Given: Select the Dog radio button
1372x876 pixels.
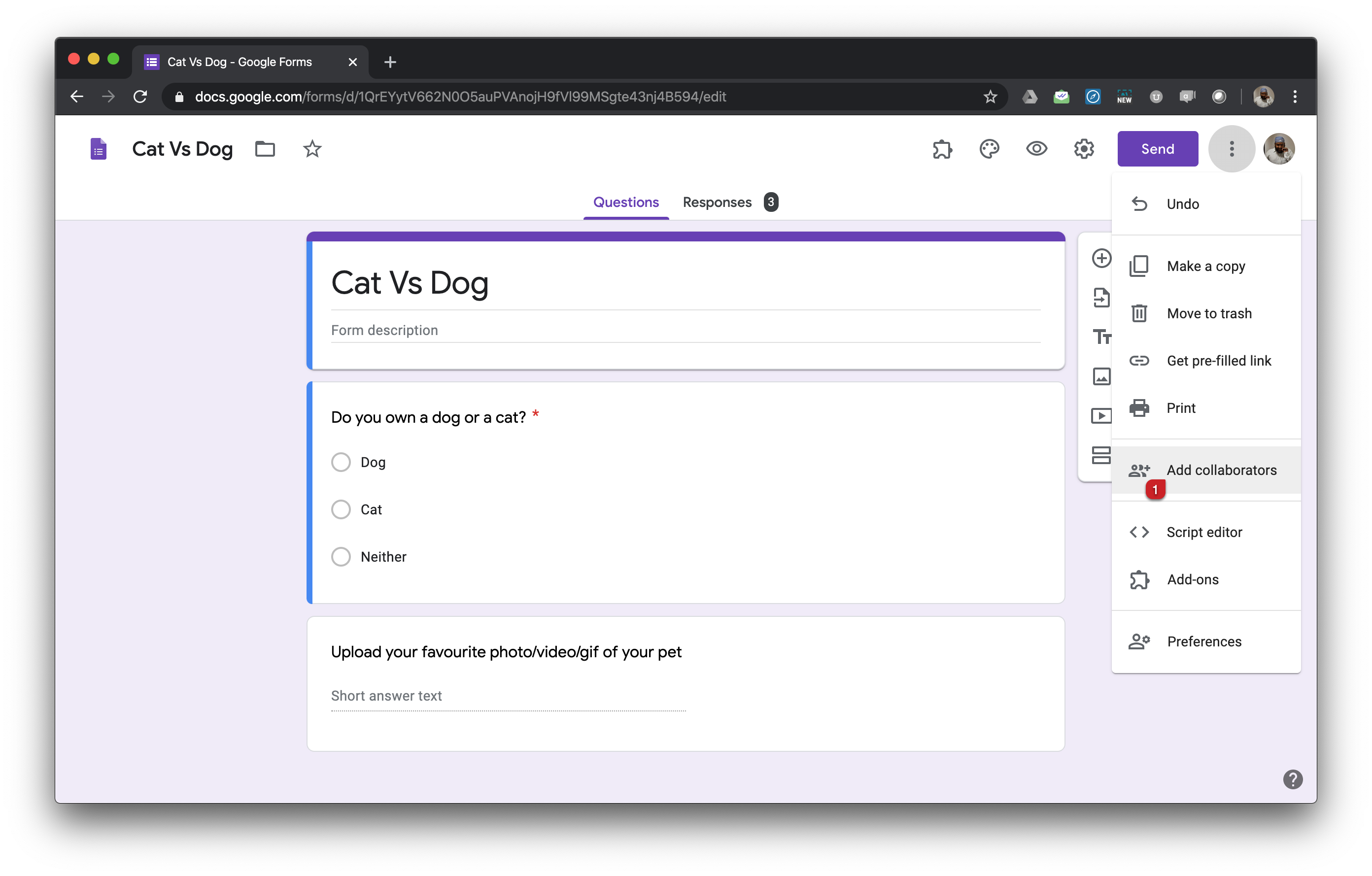Looking at the screenshot, I should pyautogui.click(x=341, y=462).
